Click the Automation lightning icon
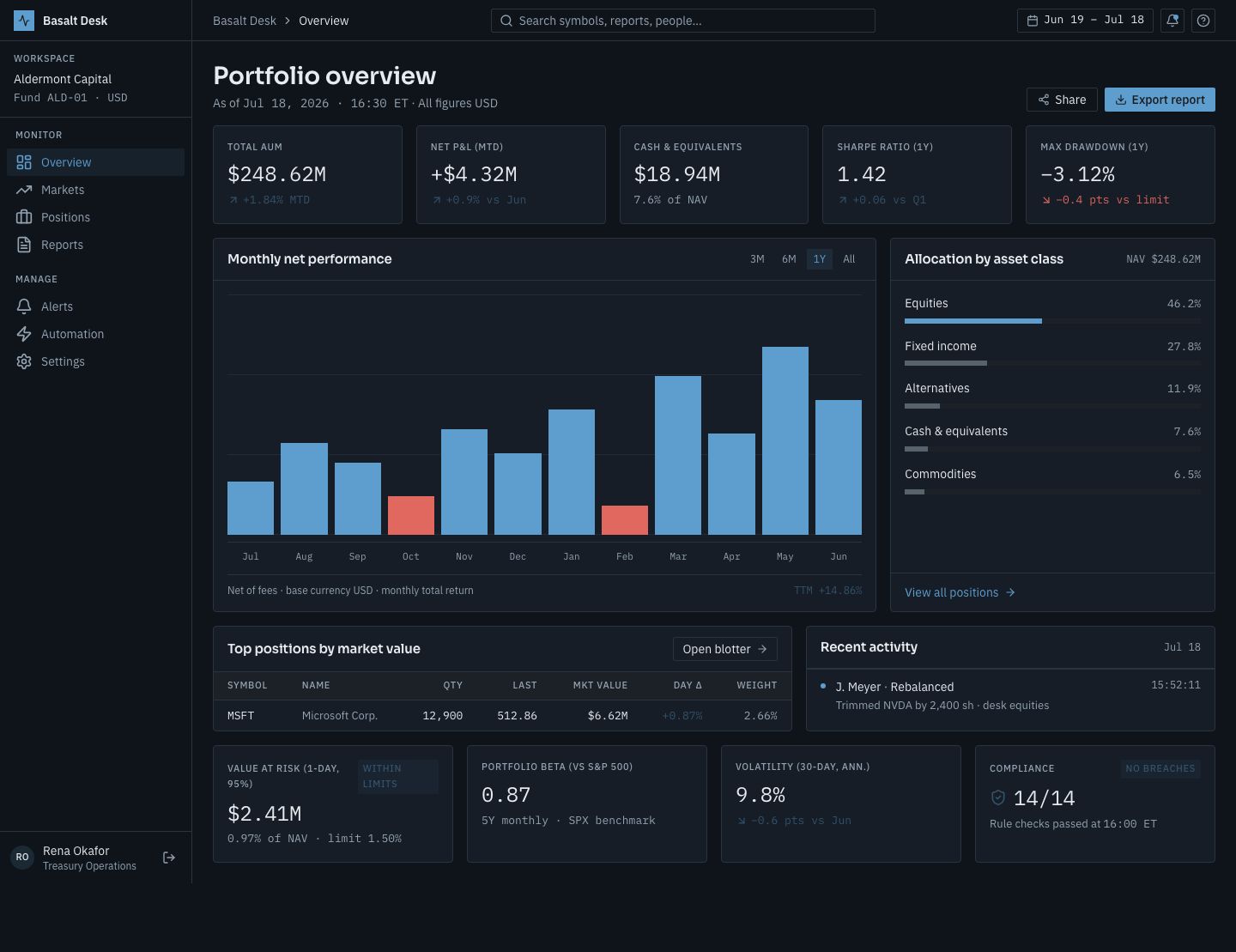The width and height of the screenshot is (1236, 952). (24, 334)
